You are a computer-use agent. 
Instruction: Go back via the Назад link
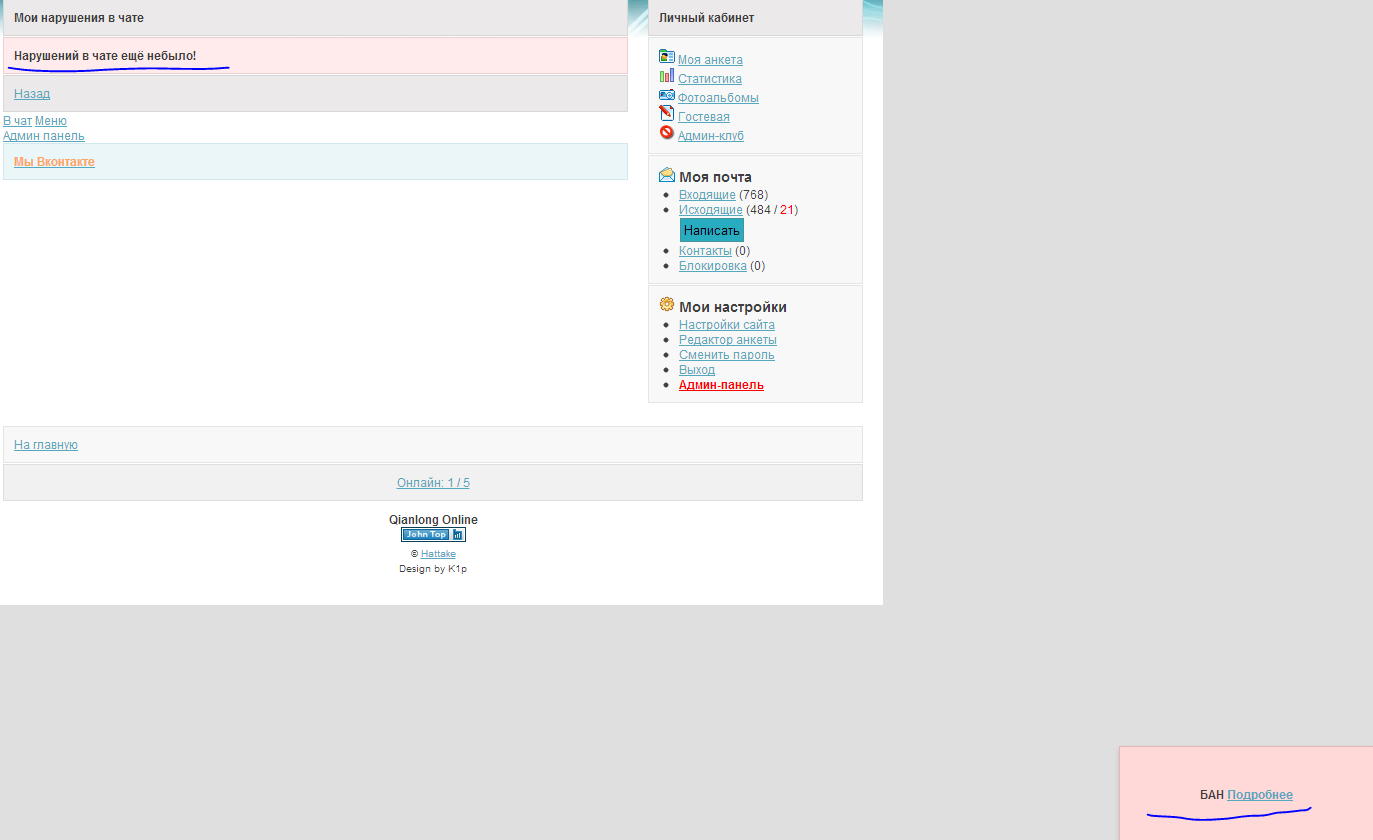click(x=32, y=94)
